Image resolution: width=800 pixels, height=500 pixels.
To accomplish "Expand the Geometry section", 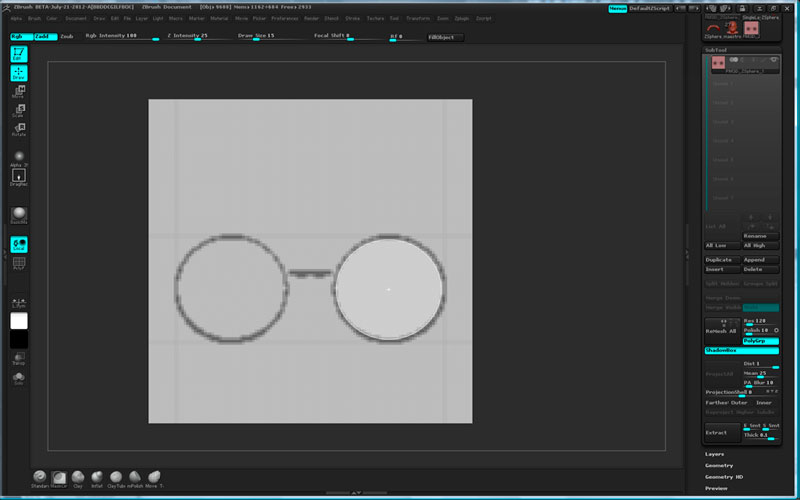I will click(x=719, y=465).
